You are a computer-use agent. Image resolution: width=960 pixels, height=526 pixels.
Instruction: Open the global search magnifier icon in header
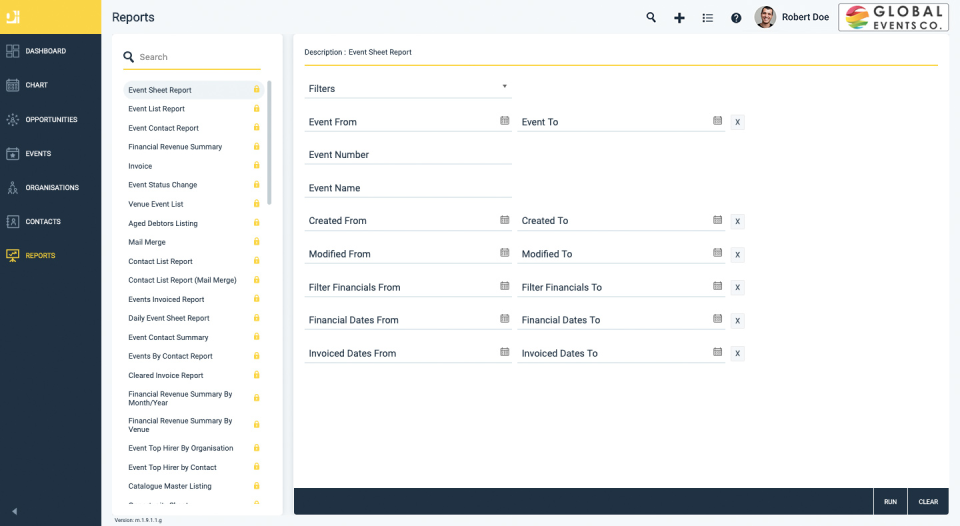tap(651, 17)
